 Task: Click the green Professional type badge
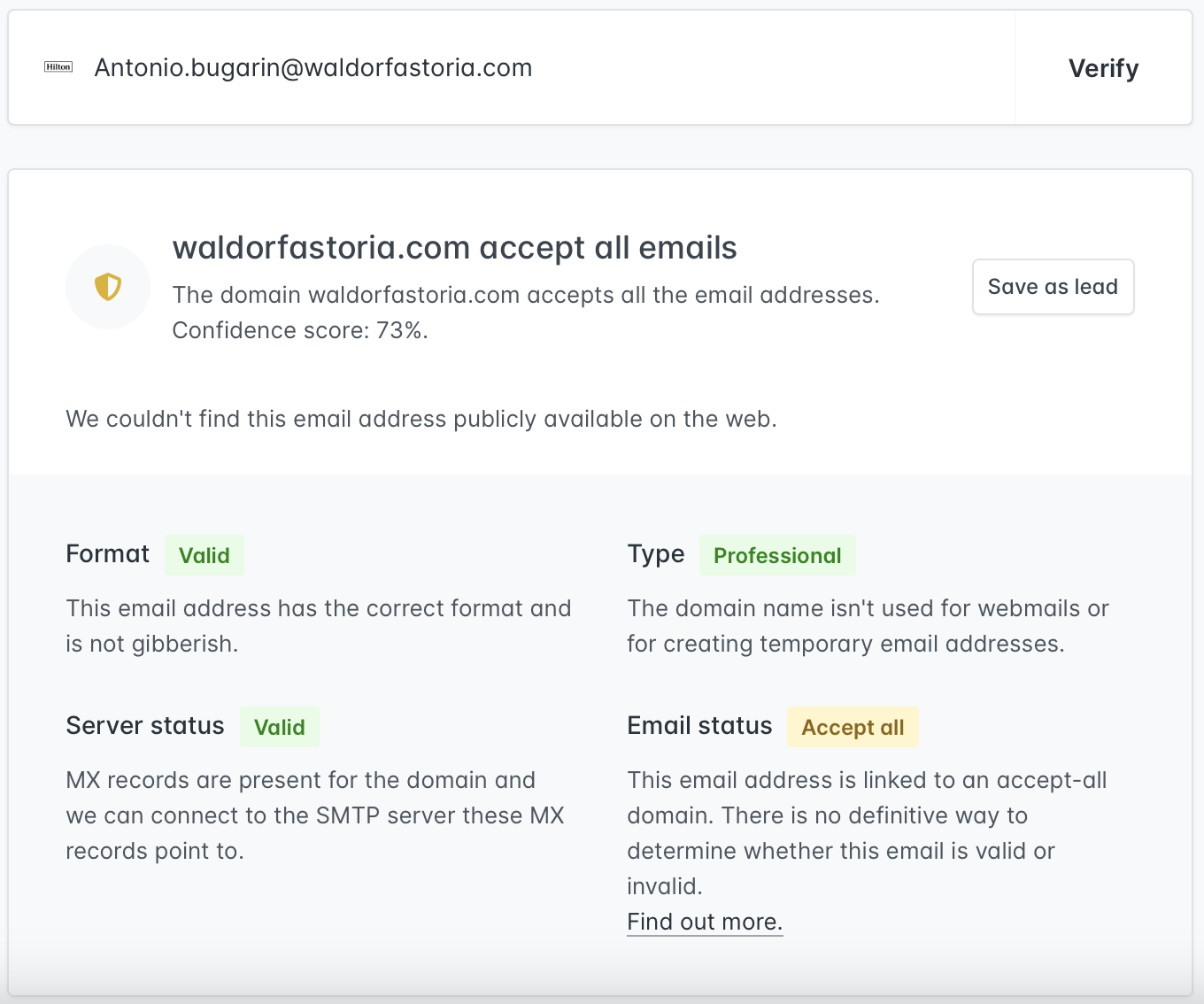(x=777, y=555)
